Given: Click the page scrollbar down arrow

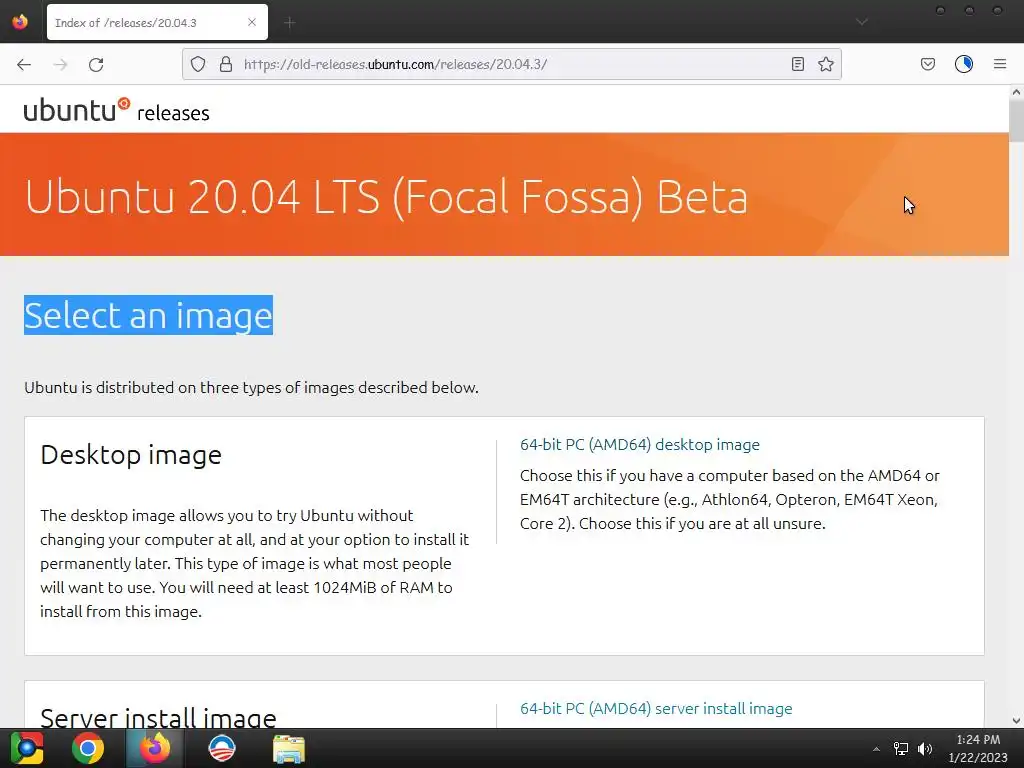Looking at the screenshot, I should coord(1016,721).
